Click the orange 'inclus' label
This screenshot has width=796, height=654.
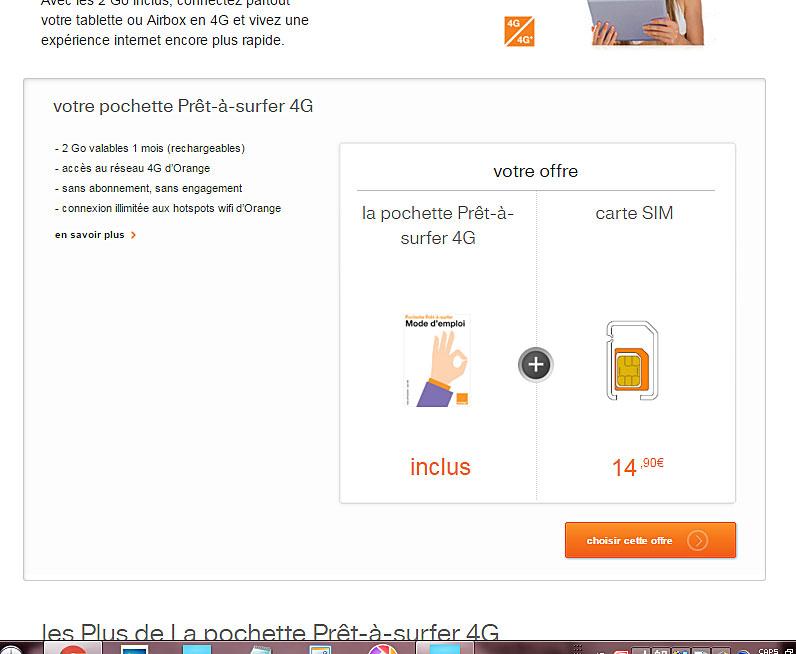[x=440, y=467]
